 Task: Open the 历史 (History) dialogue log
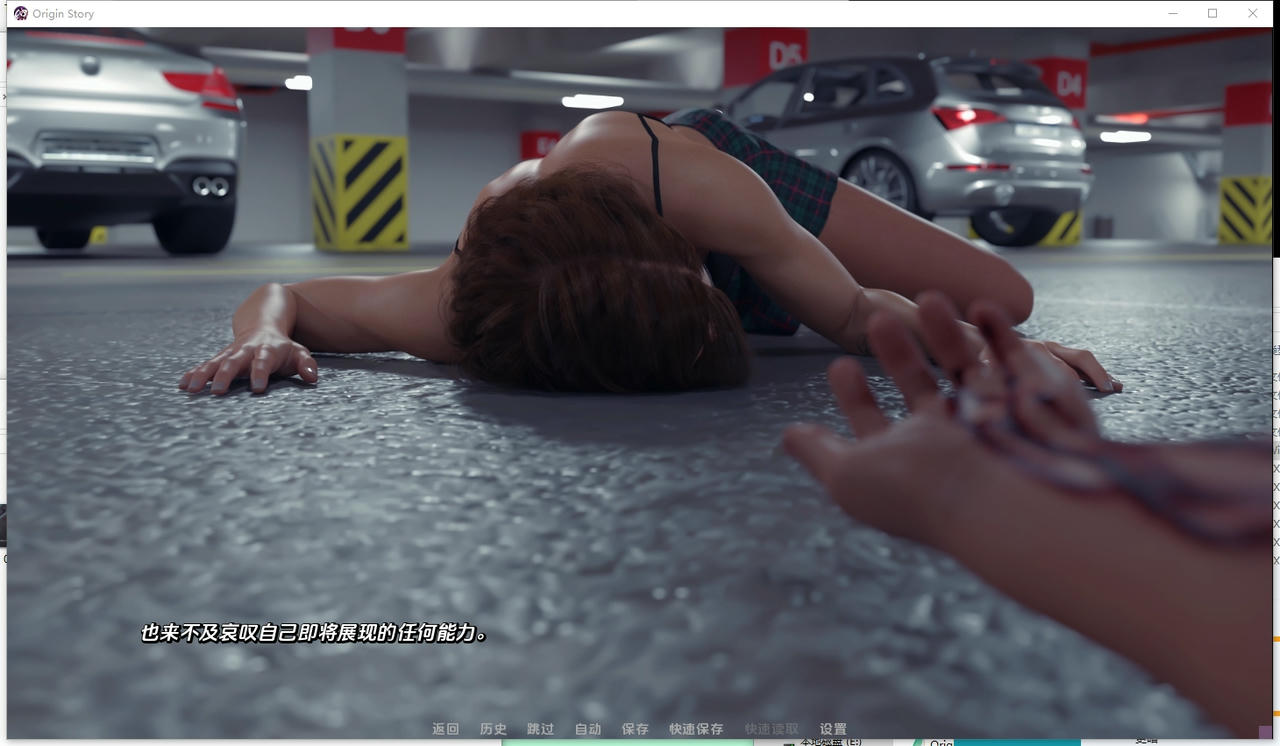(x=492, y=728)
